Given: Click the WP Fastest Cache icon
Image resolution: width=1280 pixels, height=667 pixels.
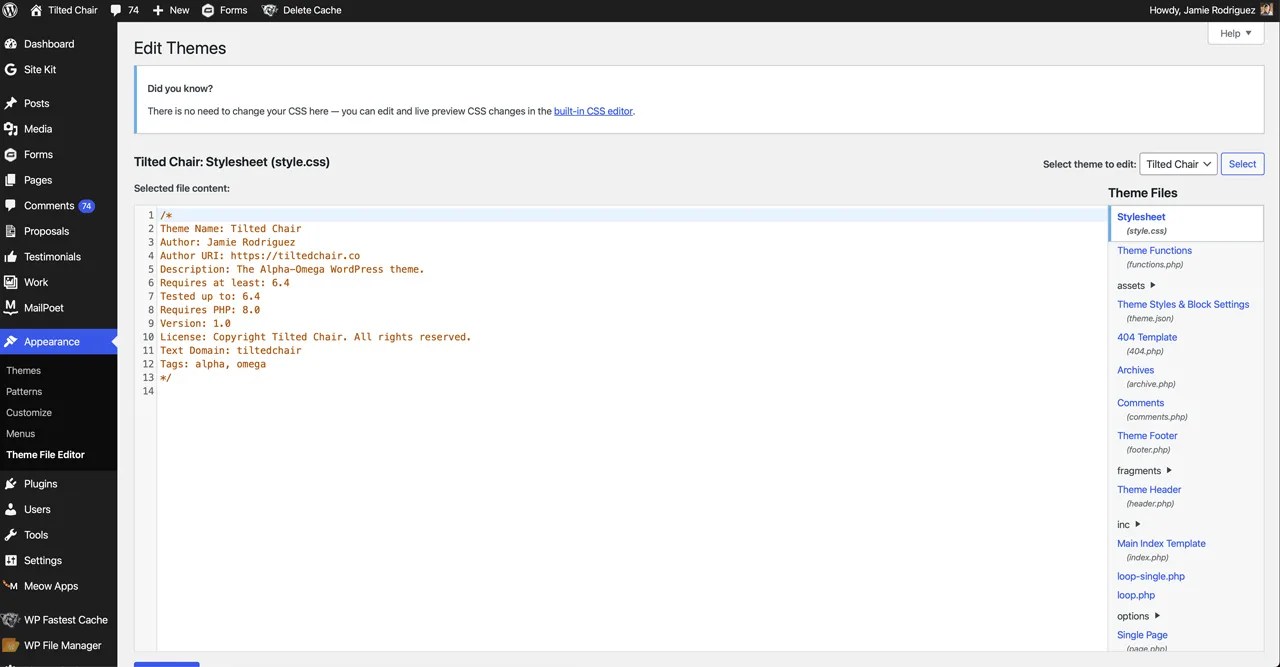Looking at the screenshot, I should tap(11, 620).
